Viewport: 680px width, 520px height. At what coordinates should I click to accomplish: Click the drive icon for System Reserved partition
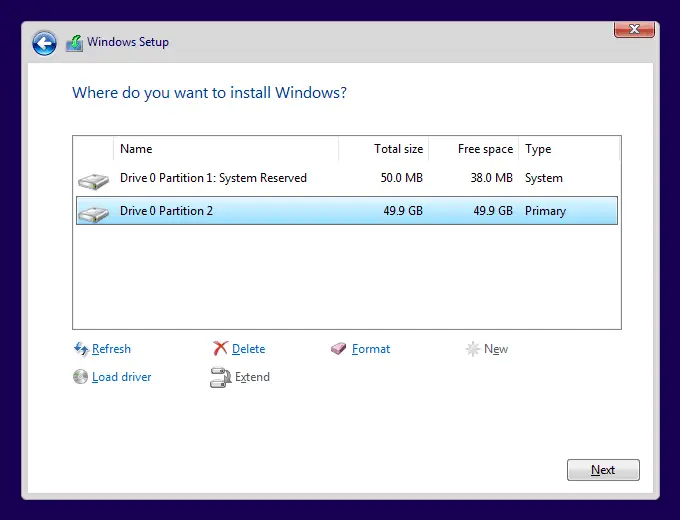93,181
